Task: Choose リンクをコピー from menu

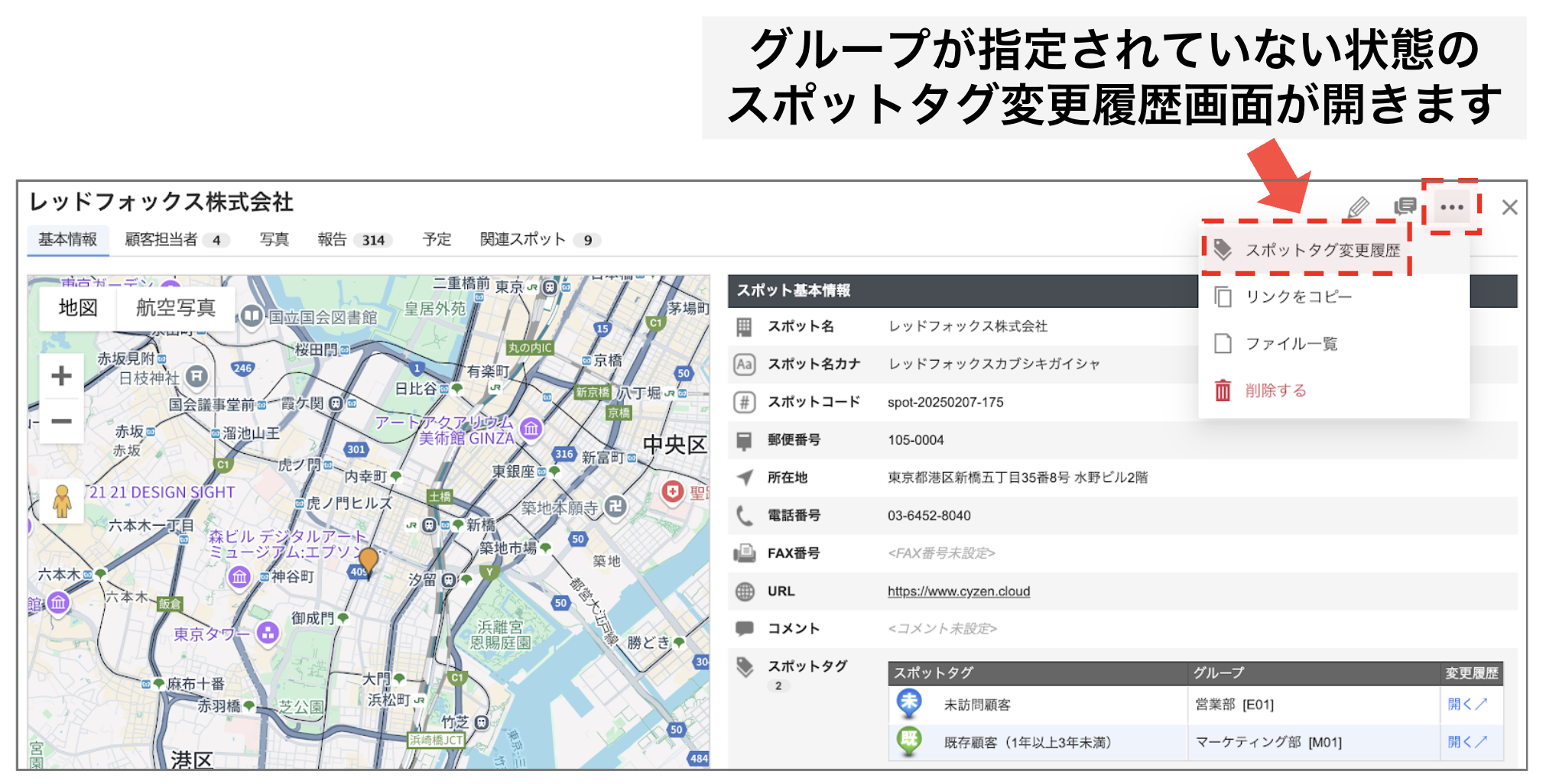Action: [1333, 296]
